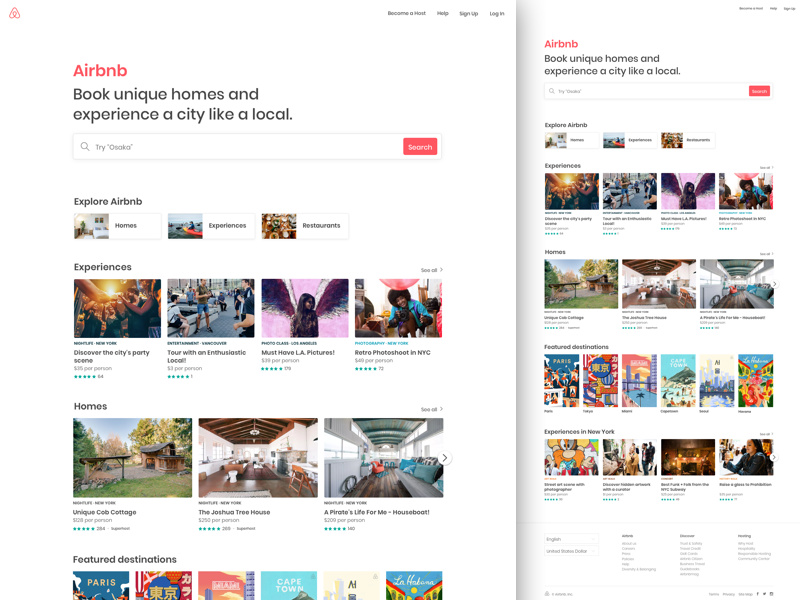
Task: Open The Joshua Tree House photo in large Homes
Action: pos(258,458)
